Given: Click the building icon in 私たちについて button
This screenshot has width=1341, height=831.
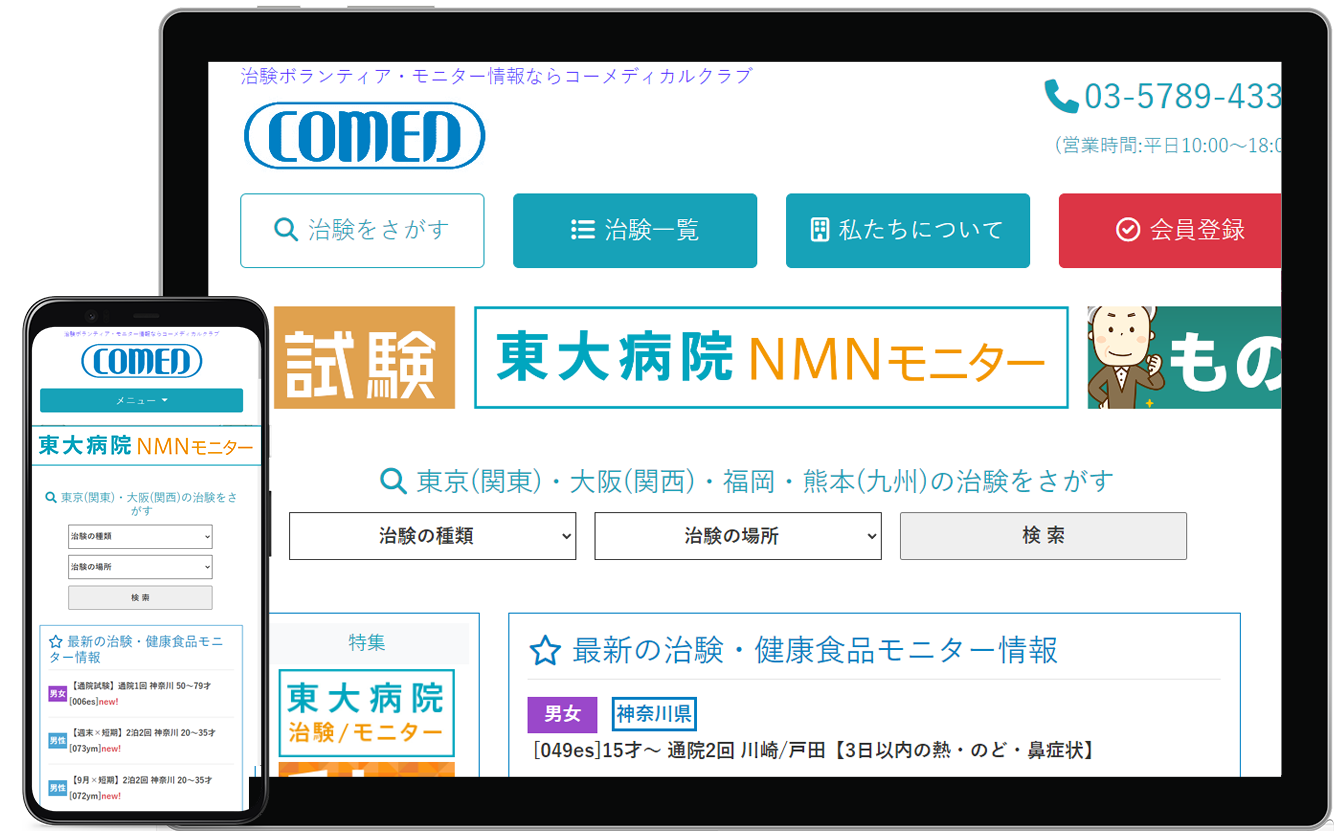Looking at the screenshot, I should [819, 230].
